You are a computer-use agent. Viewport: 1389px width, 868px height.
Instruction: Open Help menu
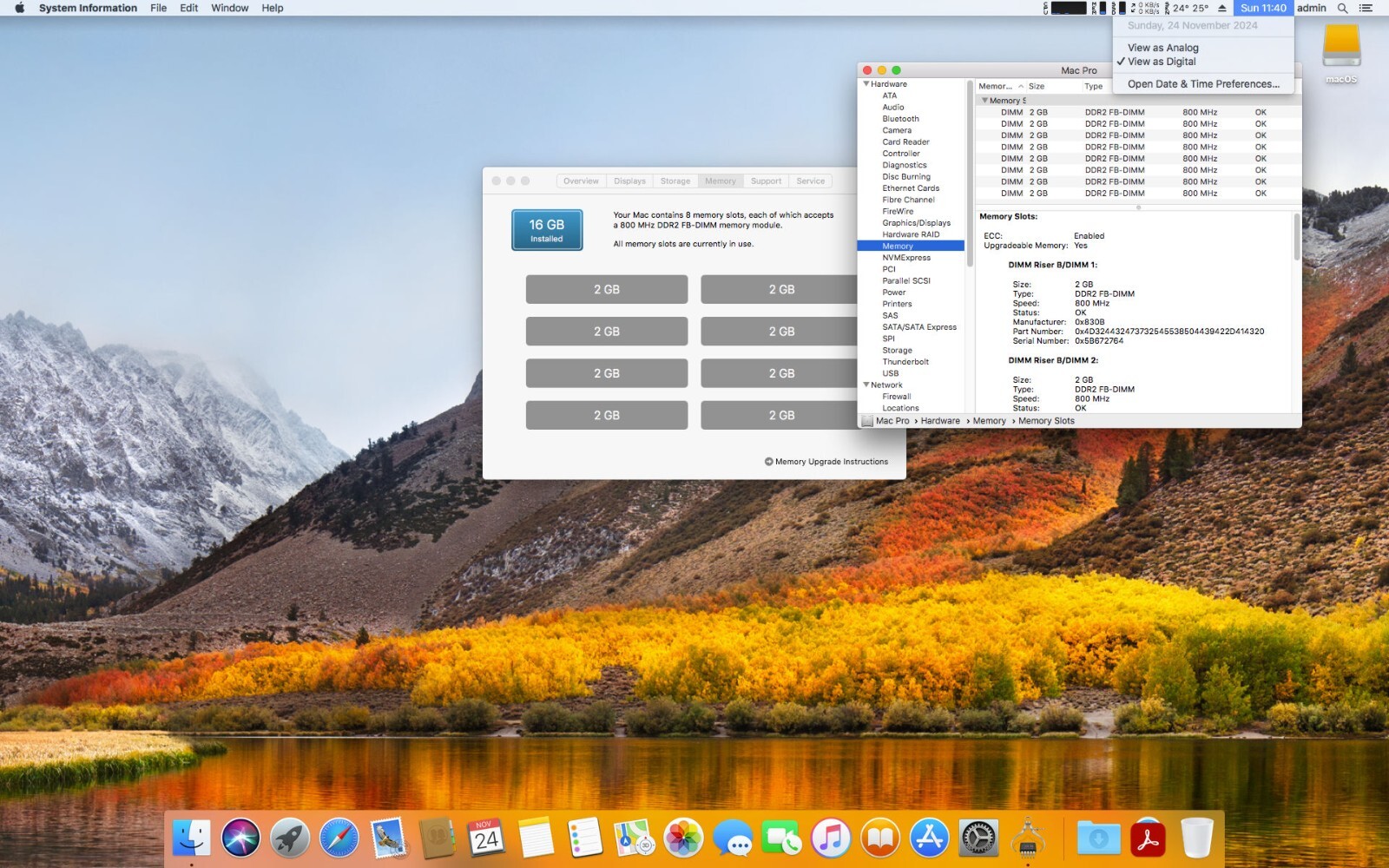[x=273, y=8]
